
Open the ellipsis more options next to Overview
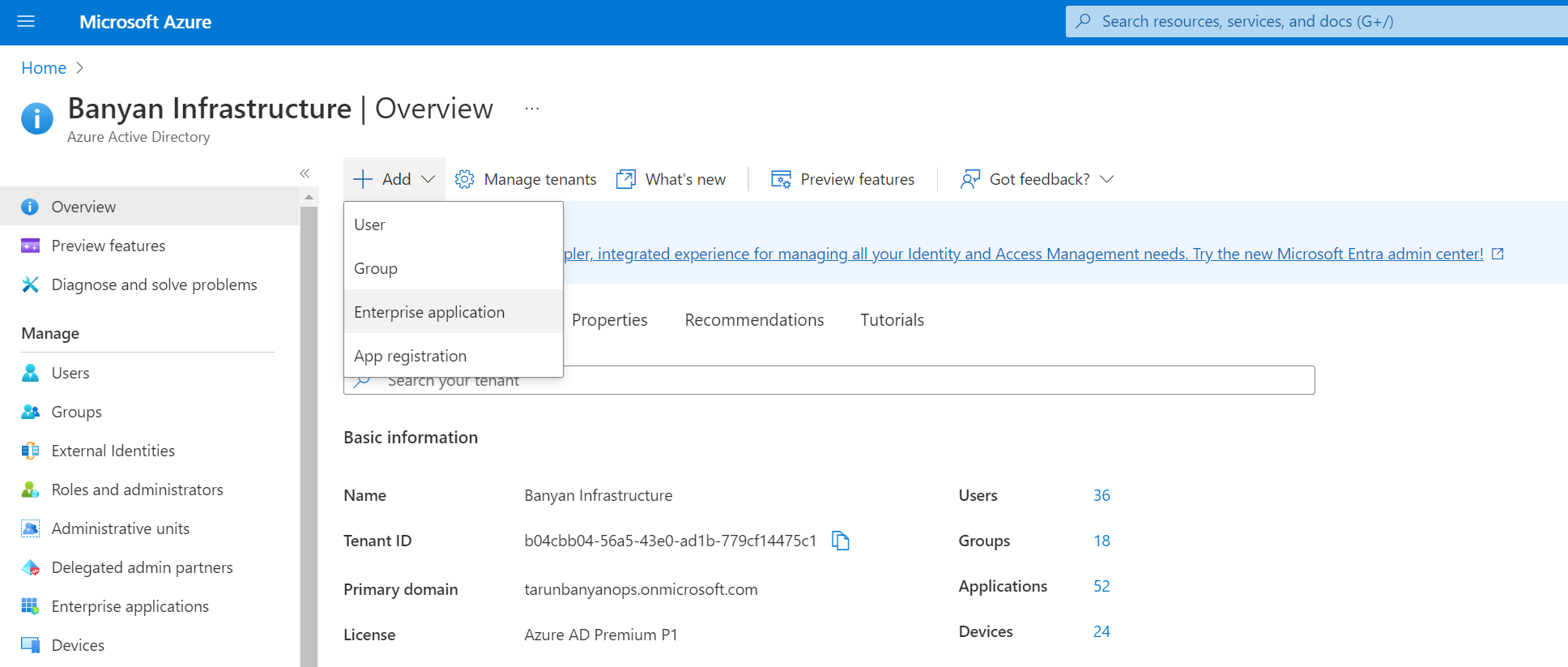[x=531, y=109]
